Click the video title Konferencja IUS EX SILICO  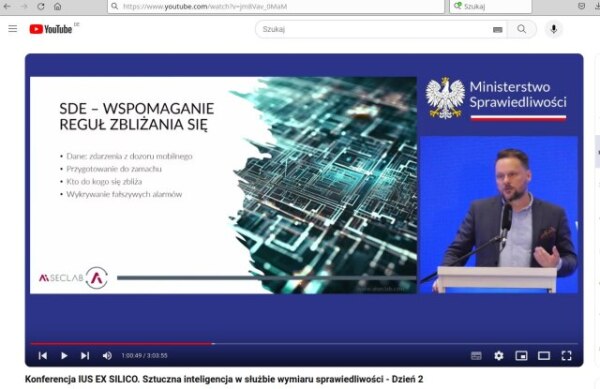pos(224,379)
